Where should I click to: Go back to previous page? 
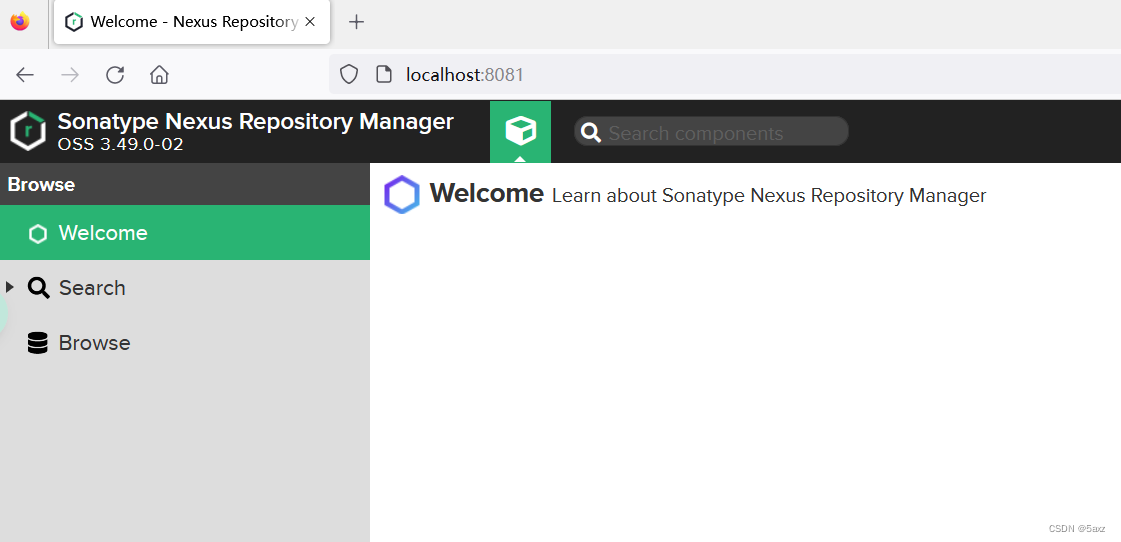[25, 75]
